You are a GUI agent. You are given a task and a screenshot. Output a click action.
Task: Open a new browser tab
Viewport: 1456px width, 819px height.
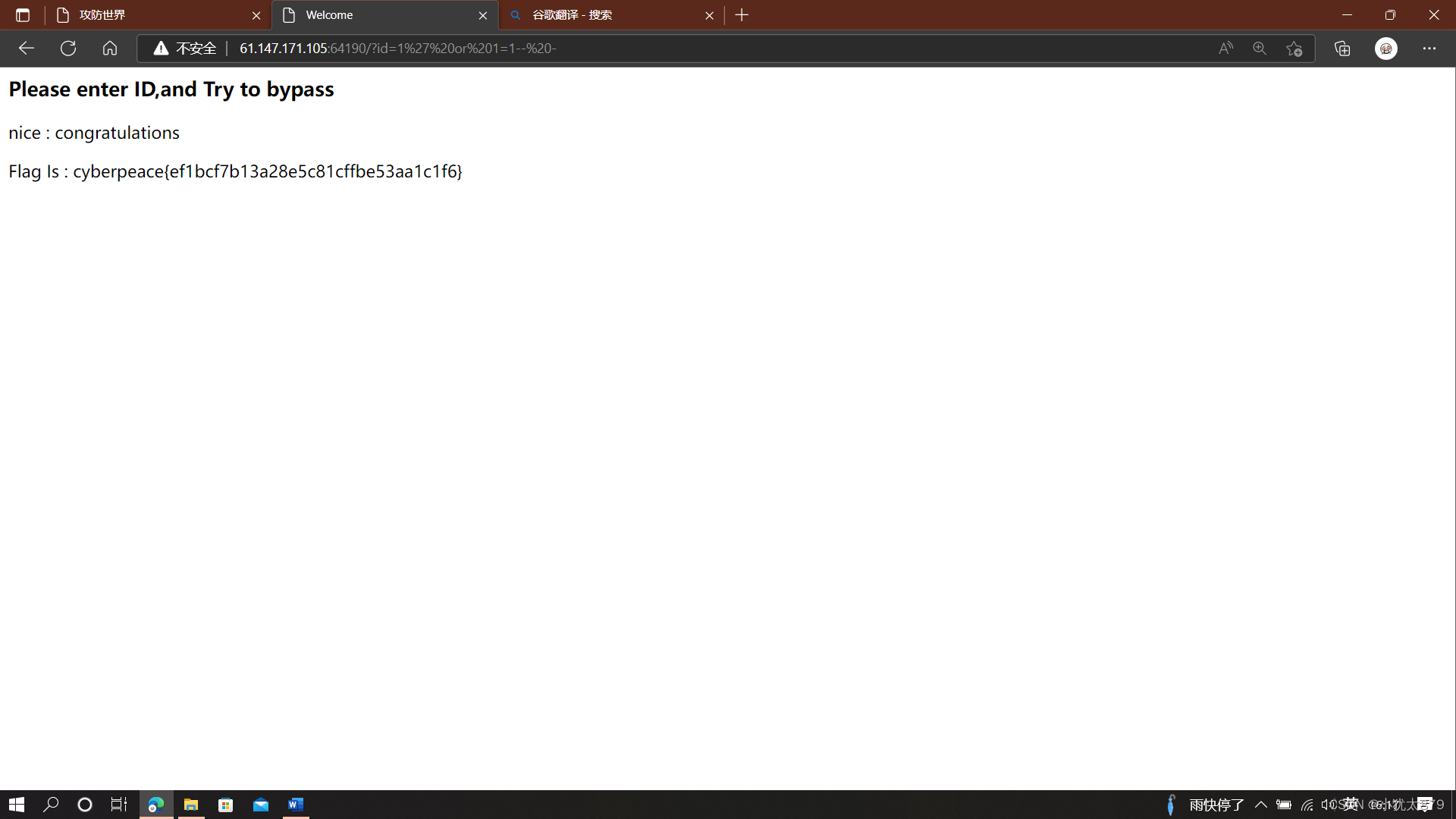[x=741, y=14]
